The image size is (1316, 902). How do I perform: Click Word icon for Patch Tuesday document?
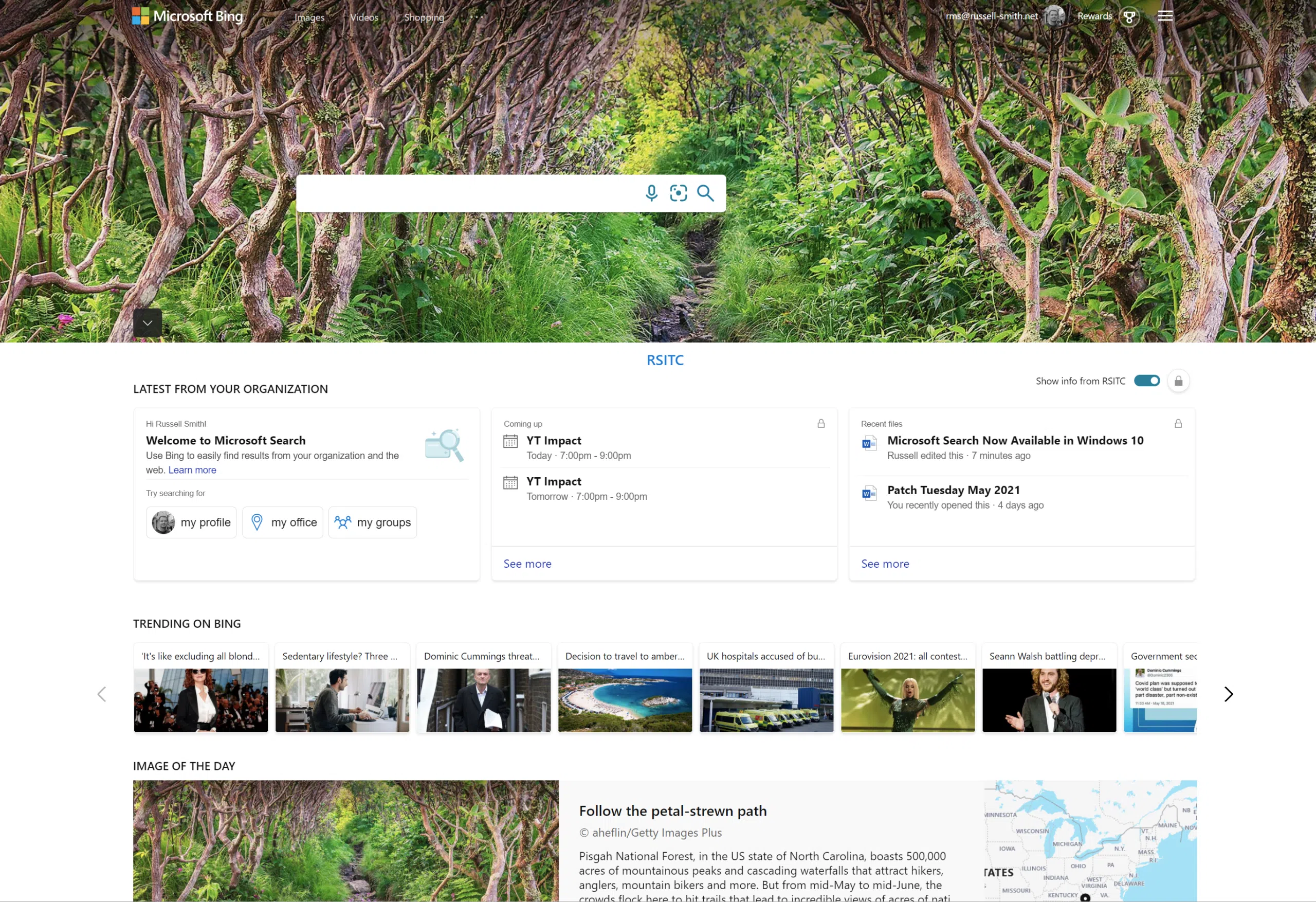[x=869, y=493]
